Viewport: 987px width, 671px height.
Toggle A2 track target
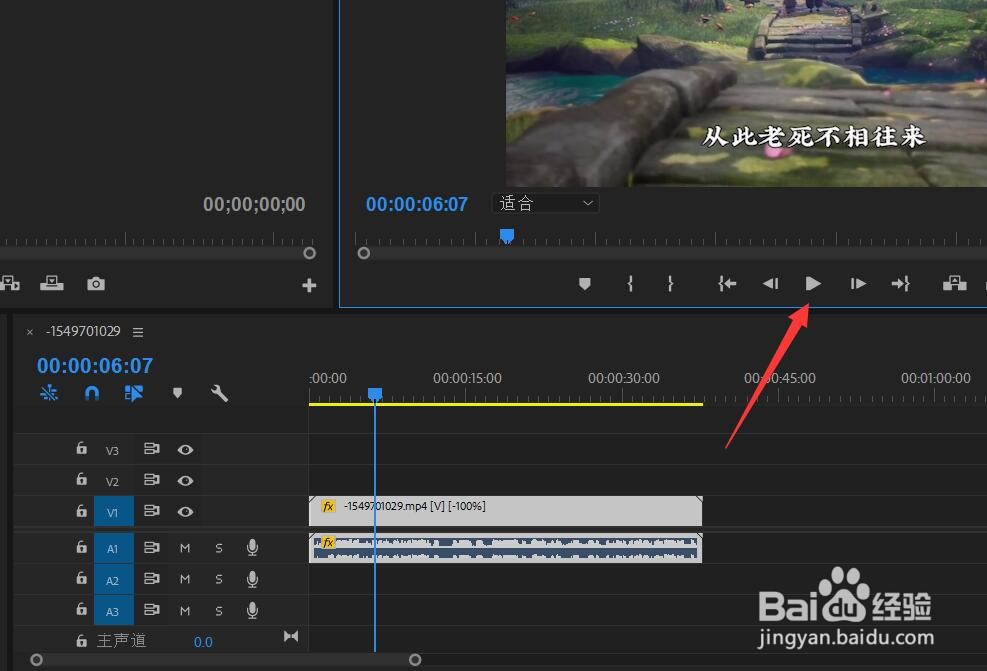[114, 580]
